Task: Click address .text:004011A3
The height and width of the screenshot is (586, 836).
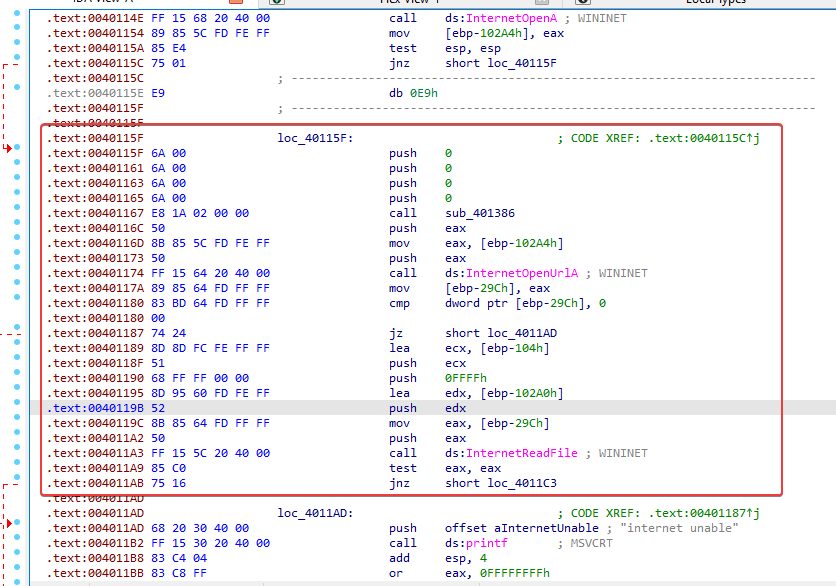Action: 95,453
